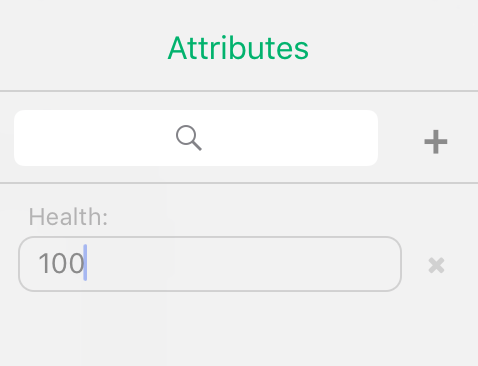Select the Attributes panel title
Image resolution: width=478 pixels, height=366 pixels.
(238, 49)
